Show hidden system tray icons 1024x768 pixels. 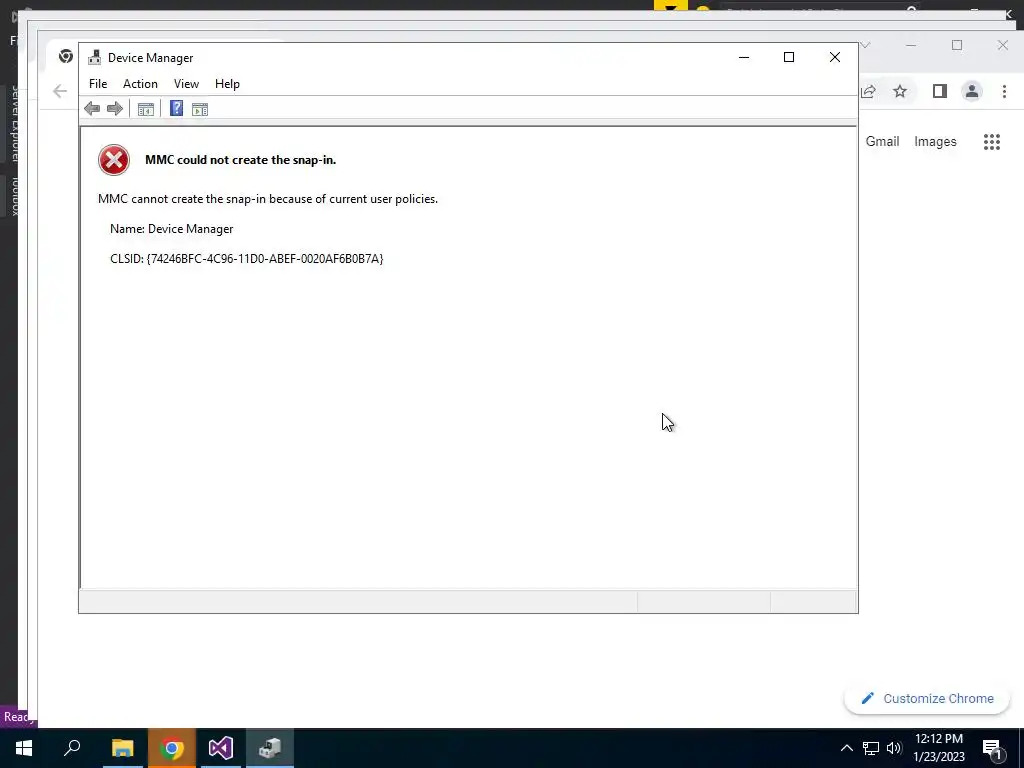[x=846, y=748]
